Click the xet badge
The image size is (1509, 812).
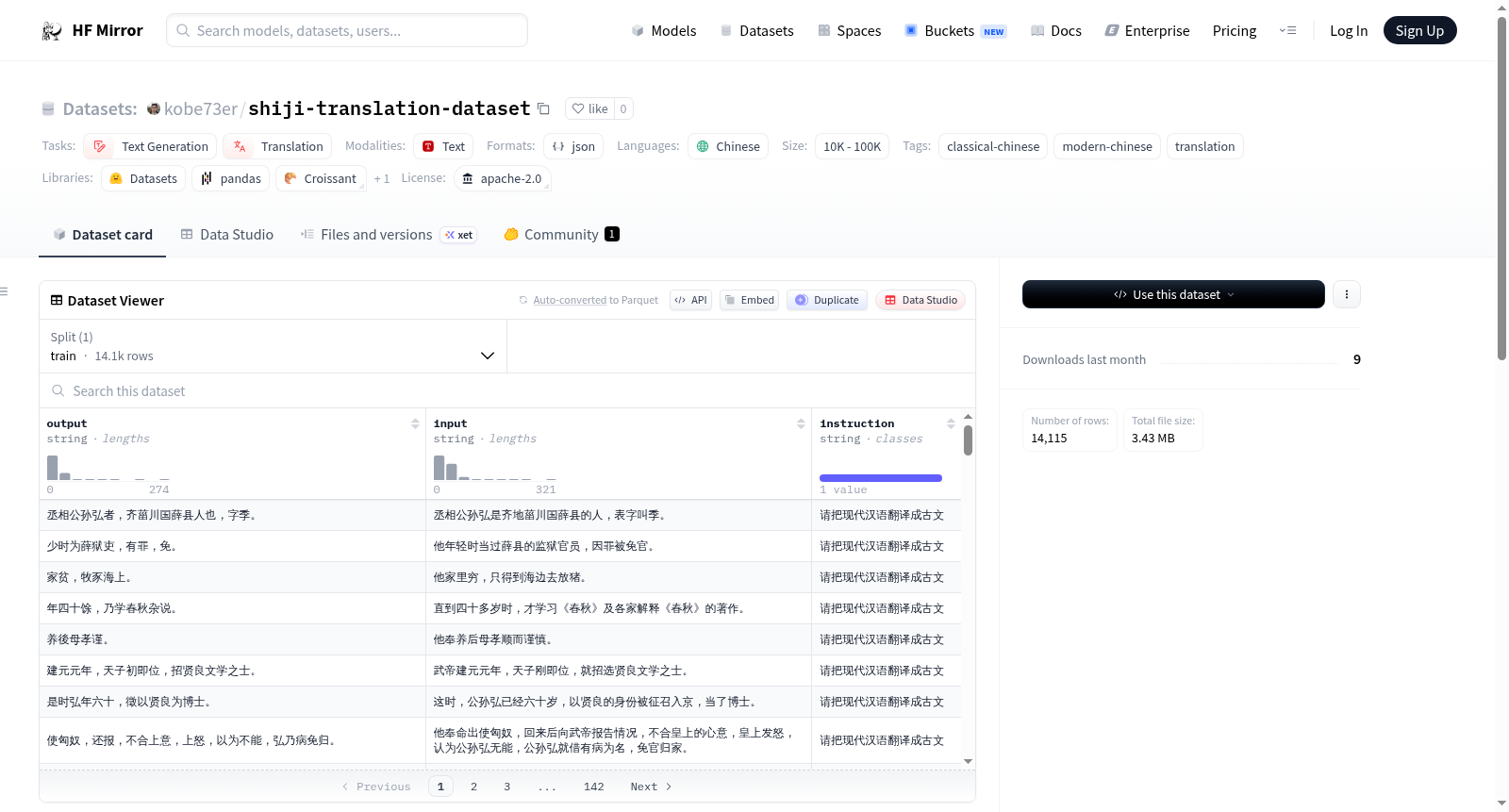pos(459,235)
